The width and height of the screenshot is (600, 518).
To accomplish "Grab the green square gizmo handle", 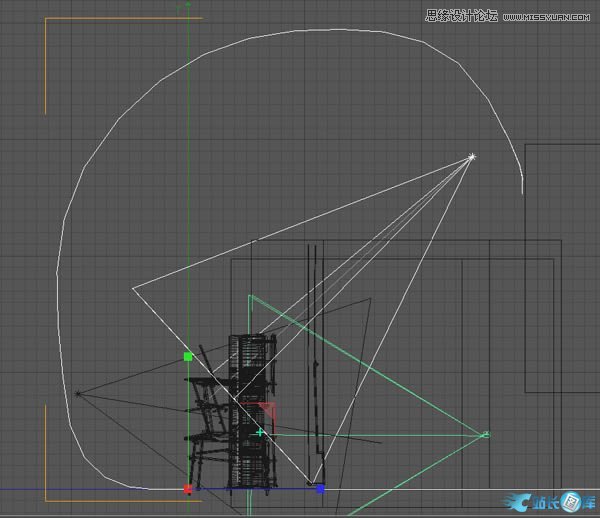I will [x=188, y=356].
